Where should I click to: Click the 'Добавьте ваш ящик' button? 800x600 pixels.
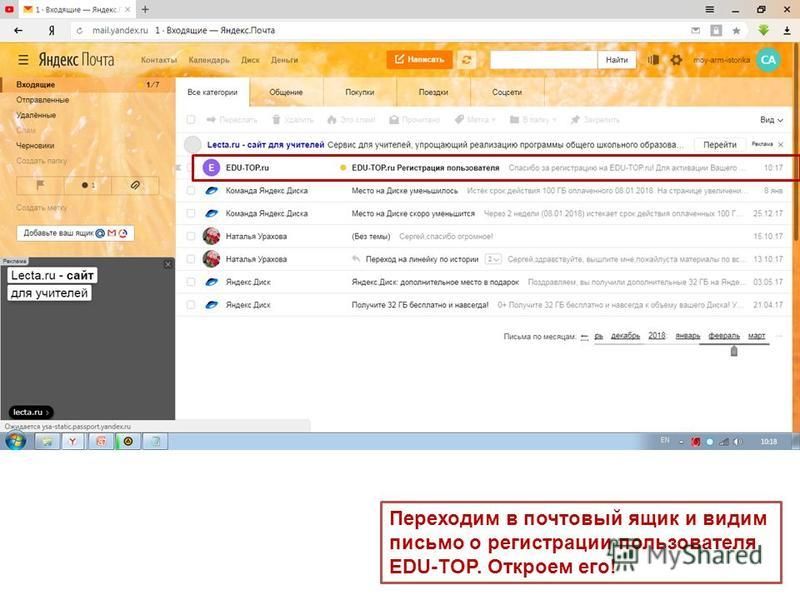click(x=75, y=233)
